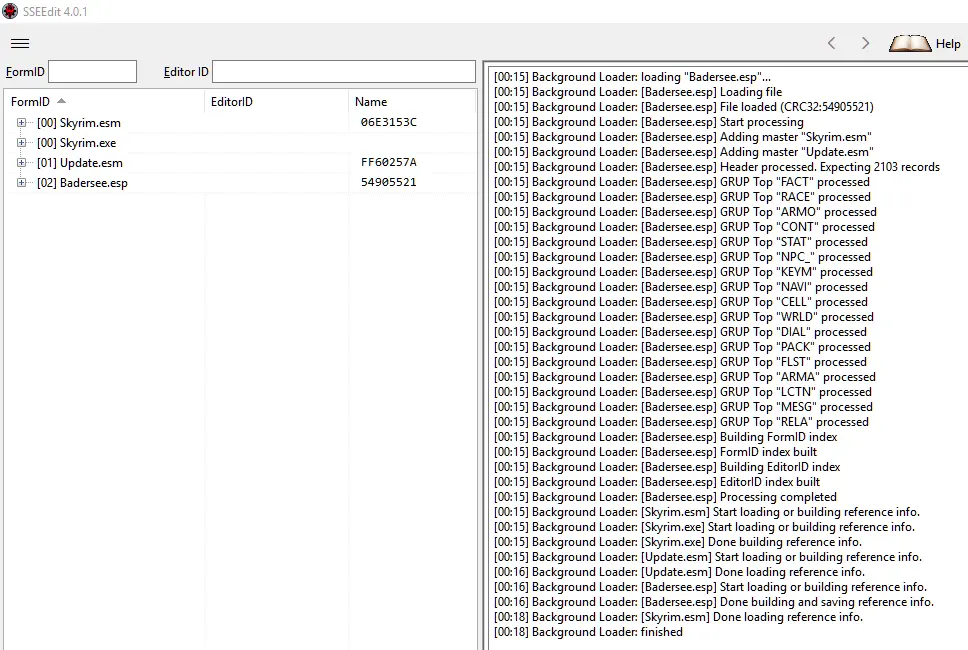This screenshot has height=650, width=968.
Task: Click log line Expecting 2103 records
Action: click(x=717, y=167)
